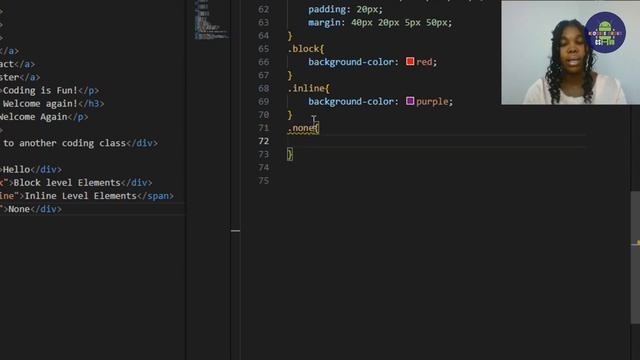Click line number 68 in gutter
Viewport: 640px width, 360px height.
click(264, 89)
